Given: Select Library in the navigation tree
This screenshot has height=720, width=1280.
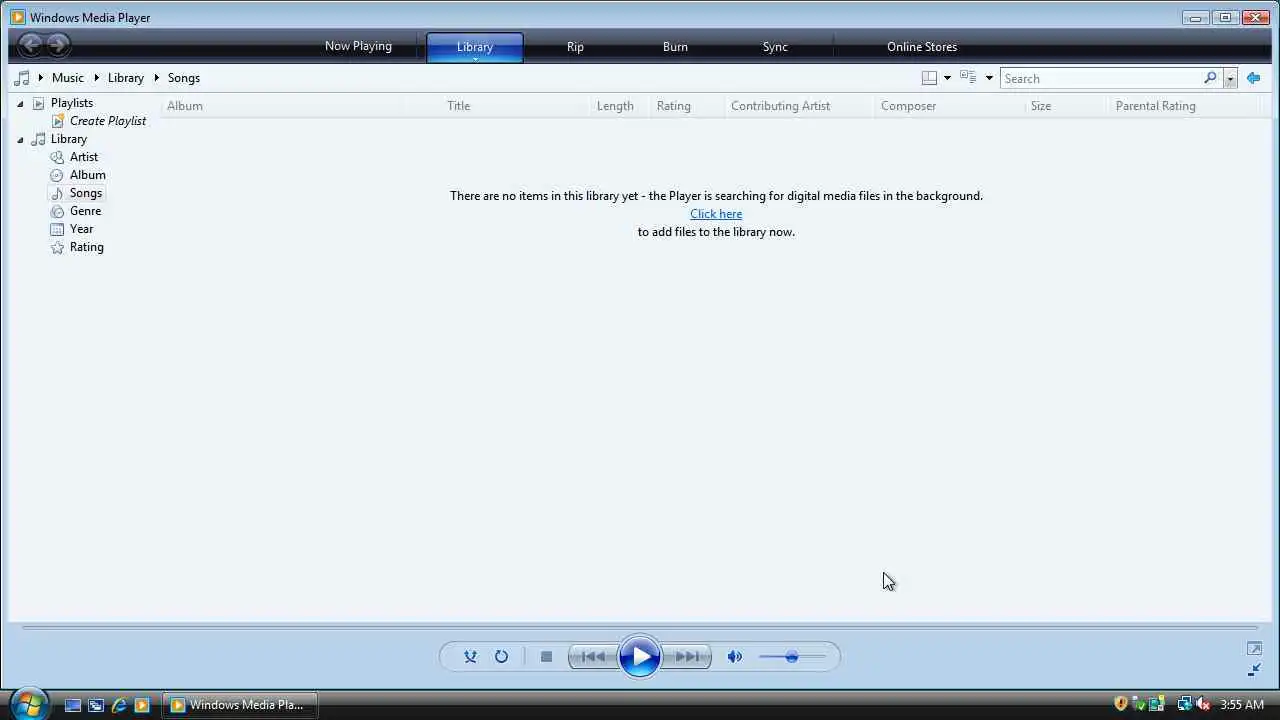Looking at the screenshot, I should (x=69, y=139).
